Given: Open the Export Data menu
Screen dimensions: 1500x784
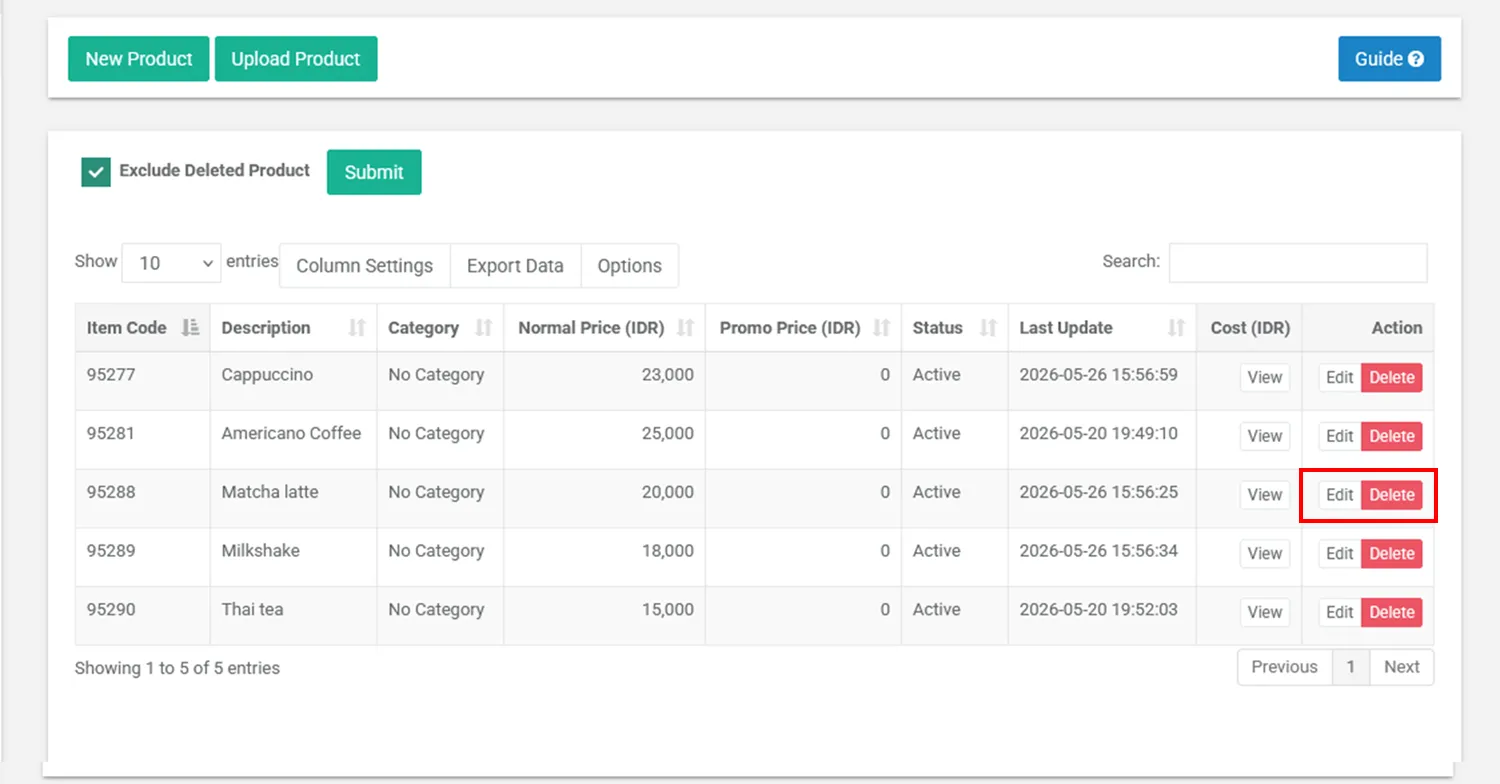Looking at the screenshot, I should [x=515, y=266].
